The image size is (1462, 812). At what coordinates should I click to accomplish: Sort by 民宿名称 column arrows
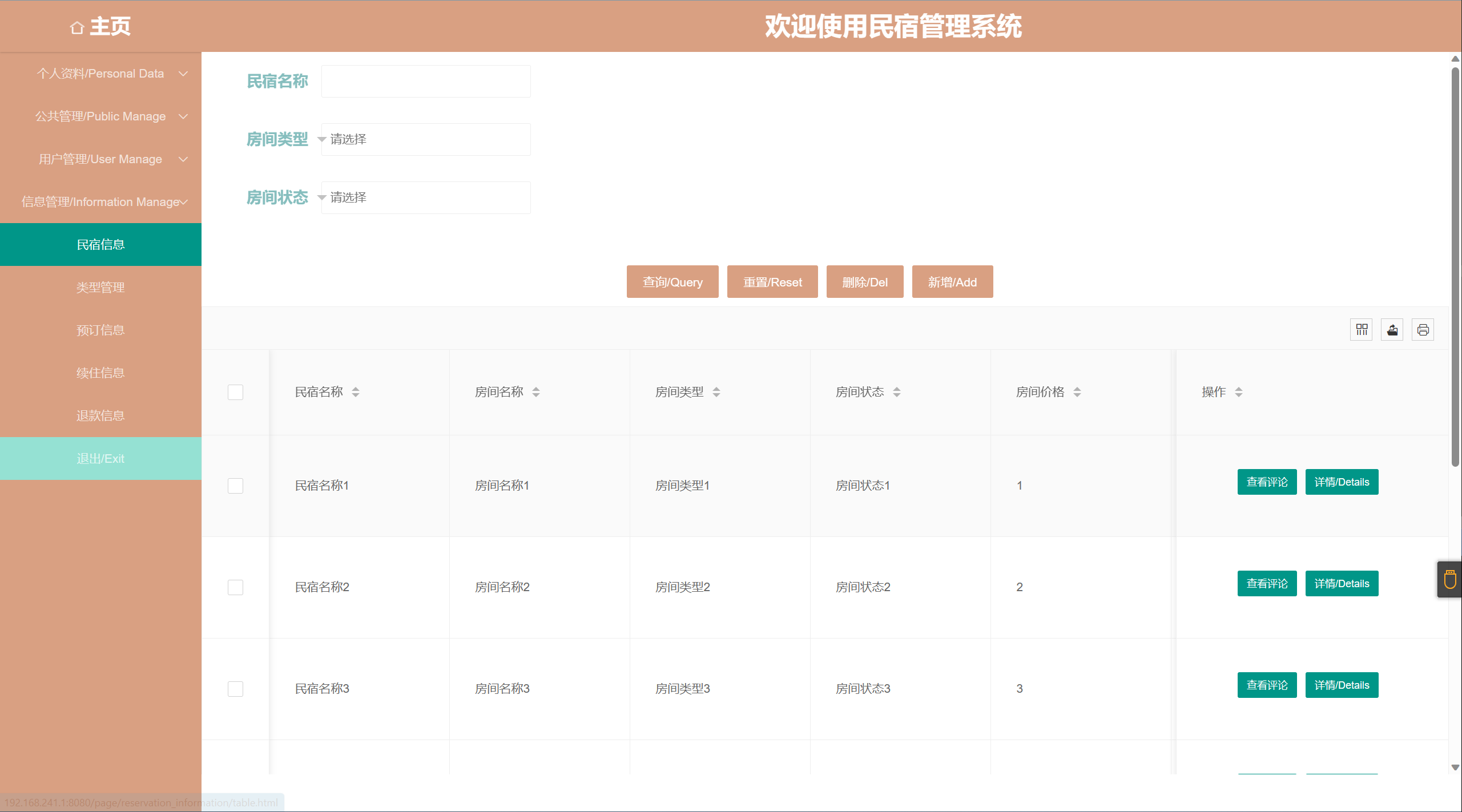(x=356, y=392)
